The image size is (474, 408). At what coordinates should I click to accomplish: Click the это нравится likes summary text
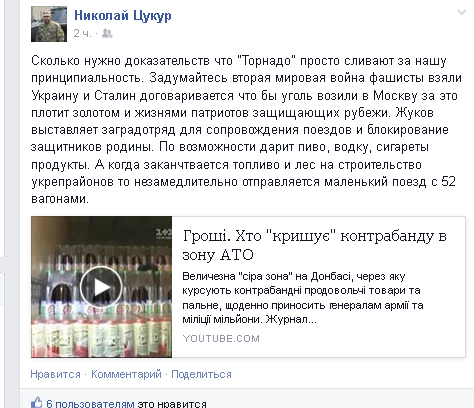[172, 404]
